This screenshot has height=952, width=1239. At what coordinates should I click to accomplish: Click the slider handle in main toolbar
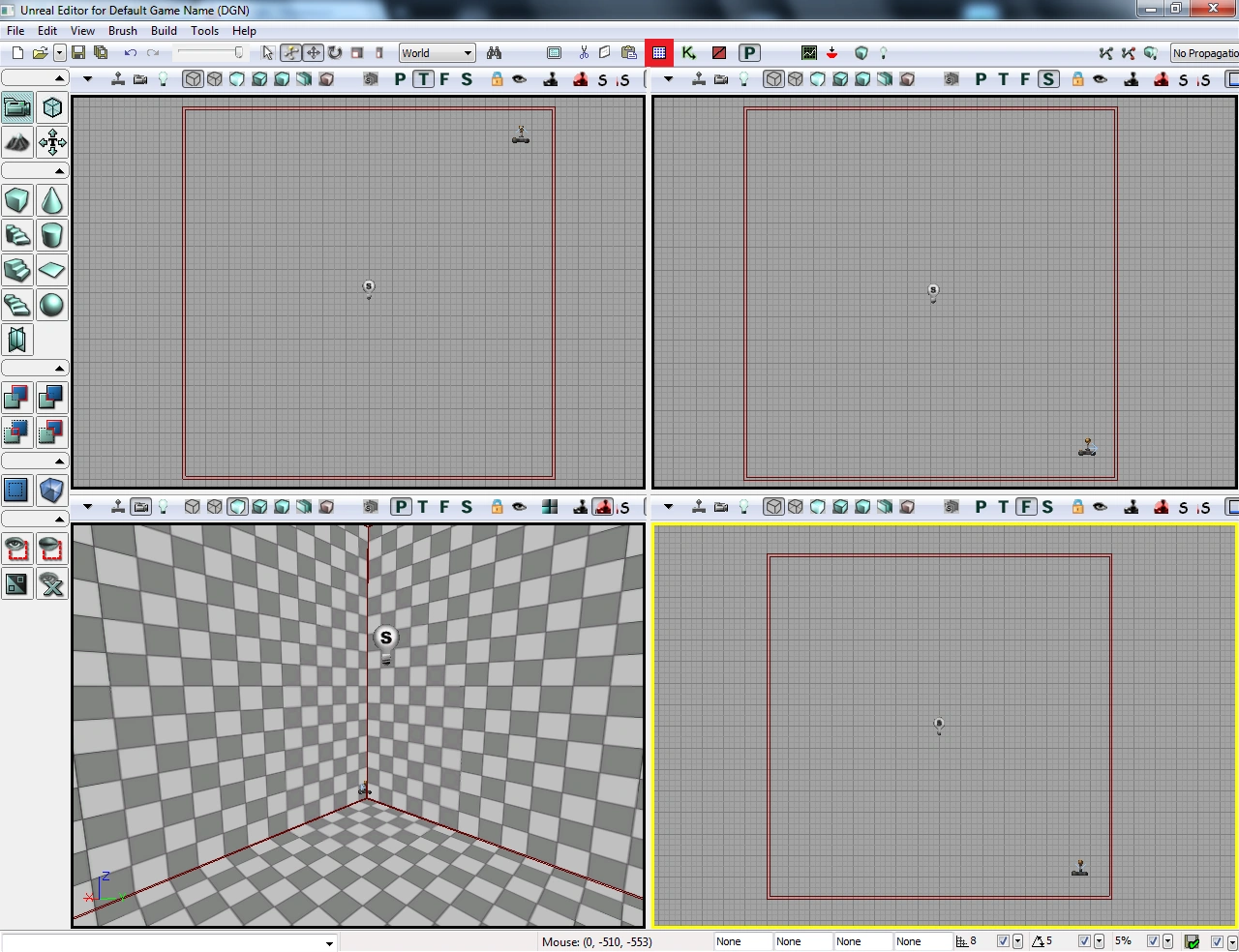[239, 53]
